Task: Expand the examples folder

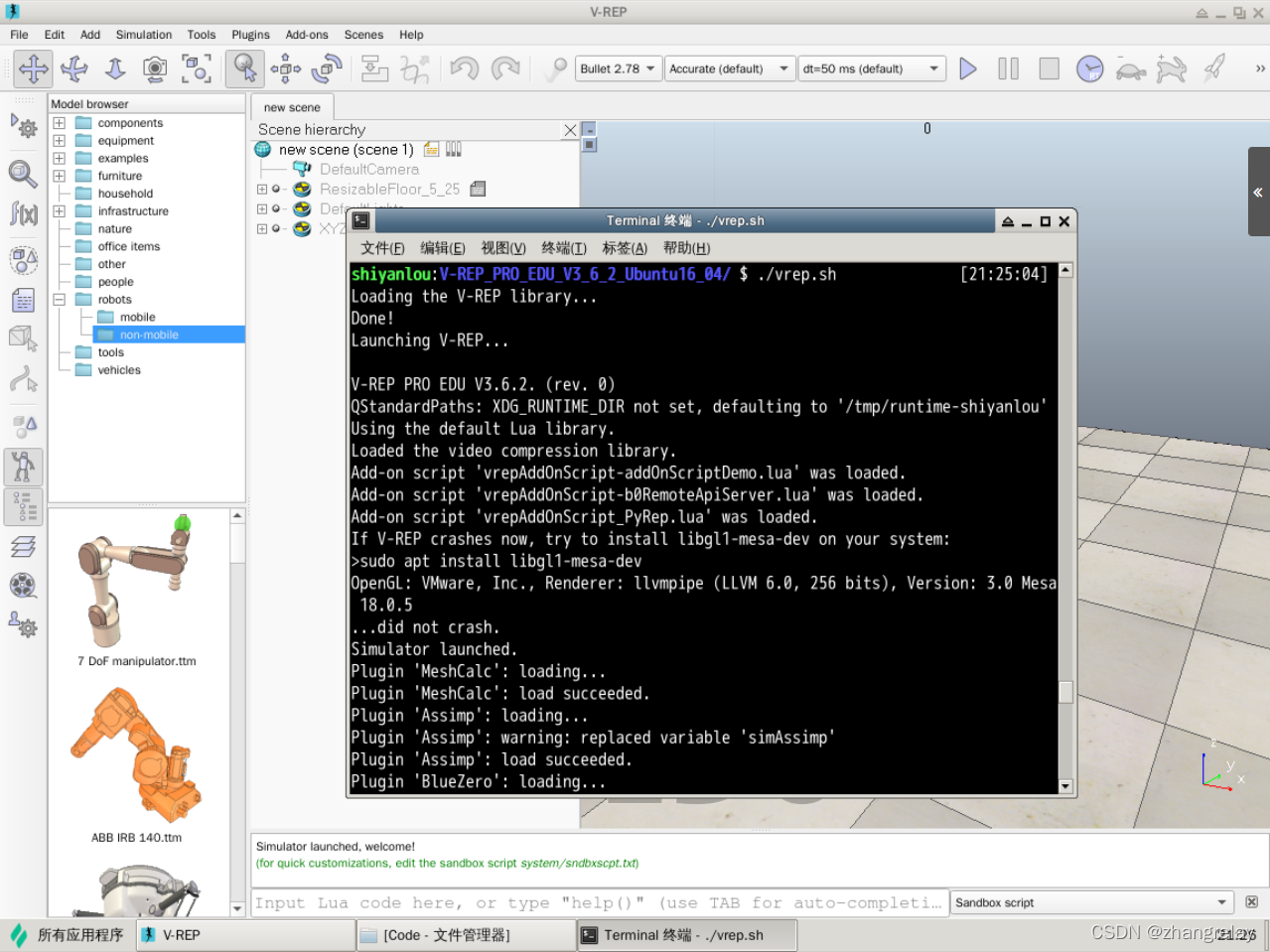Action: (60, 158)
